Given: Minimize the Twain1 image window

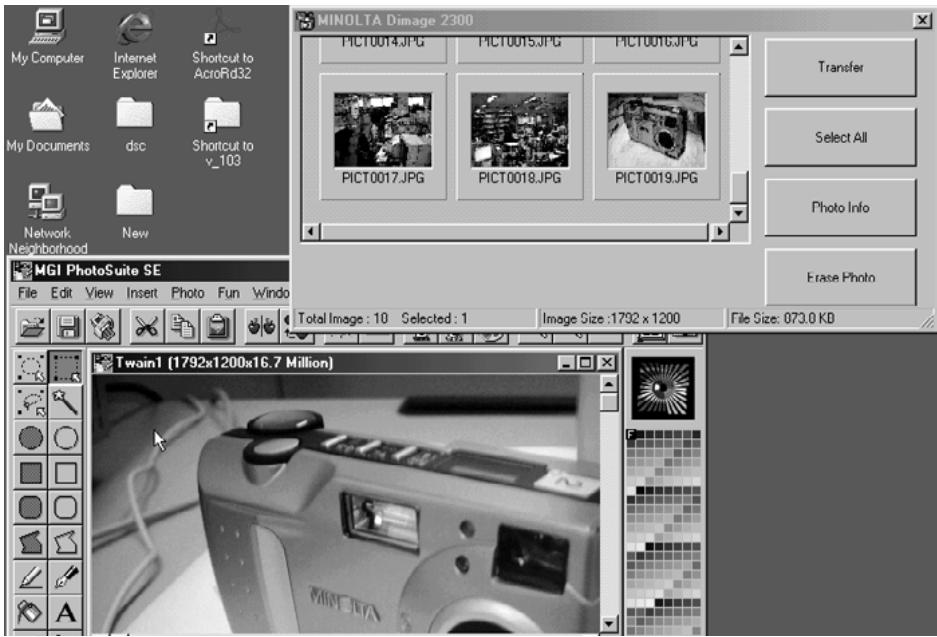Looking at the screenshot, I should pos(566,362).
